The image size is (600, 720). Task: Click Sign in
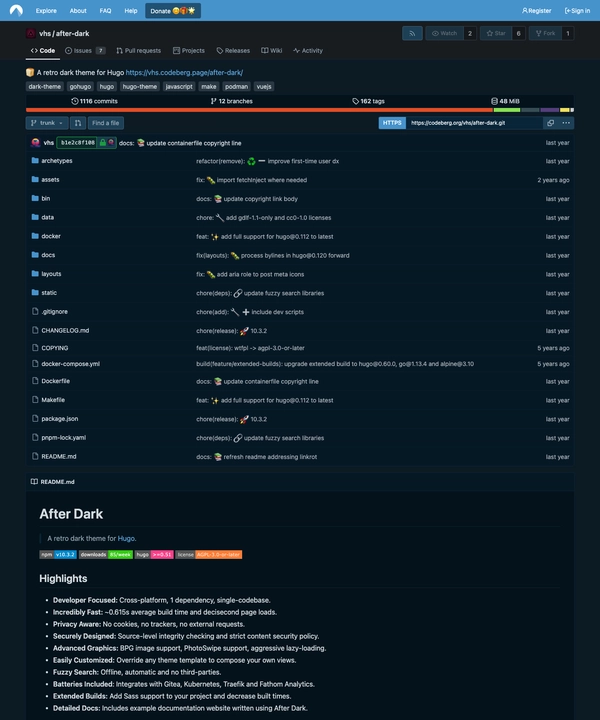coord(578,11)
